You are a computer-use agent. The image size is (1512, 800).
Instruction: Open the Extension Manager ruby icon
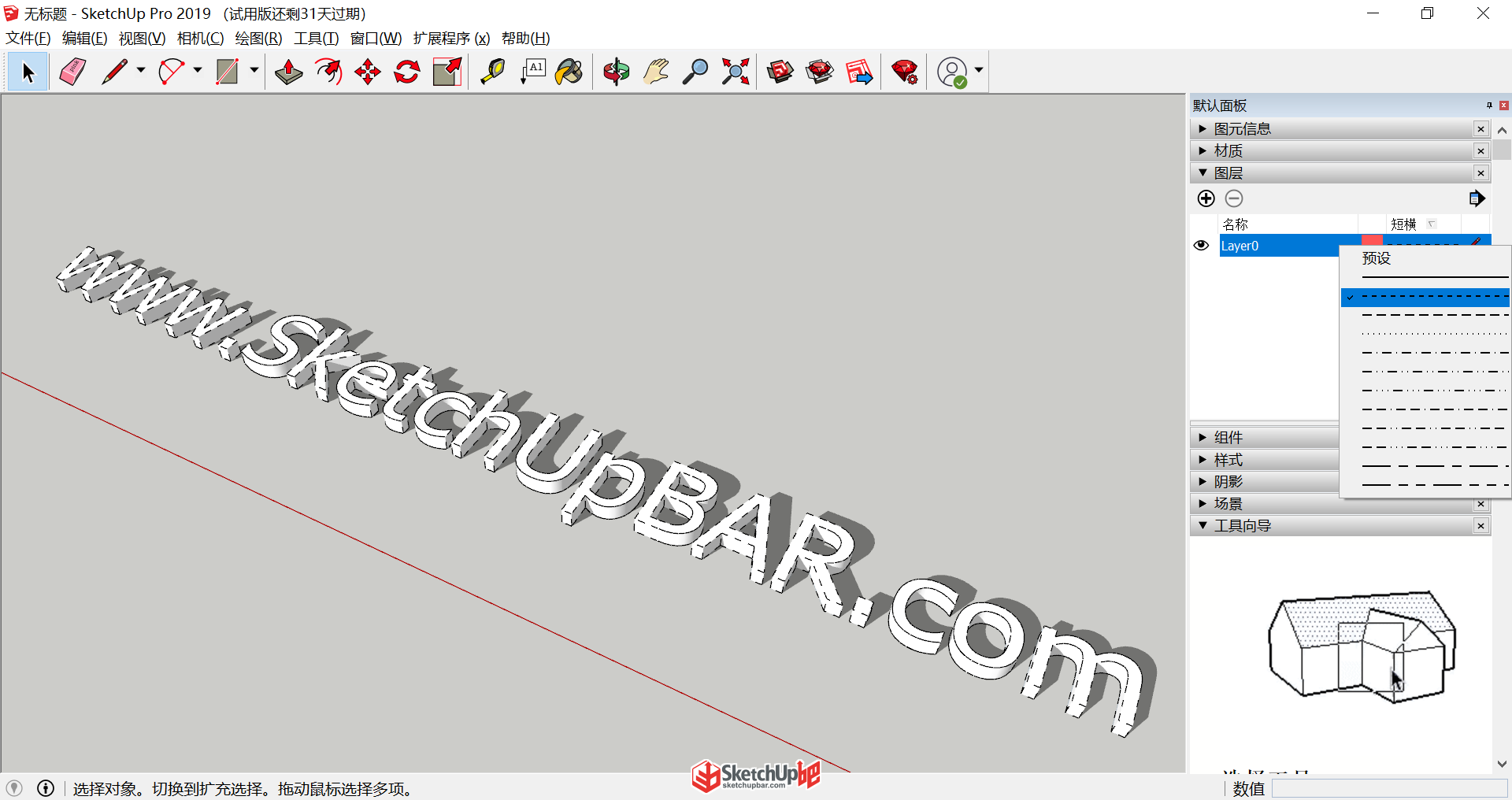pos(905,72)
